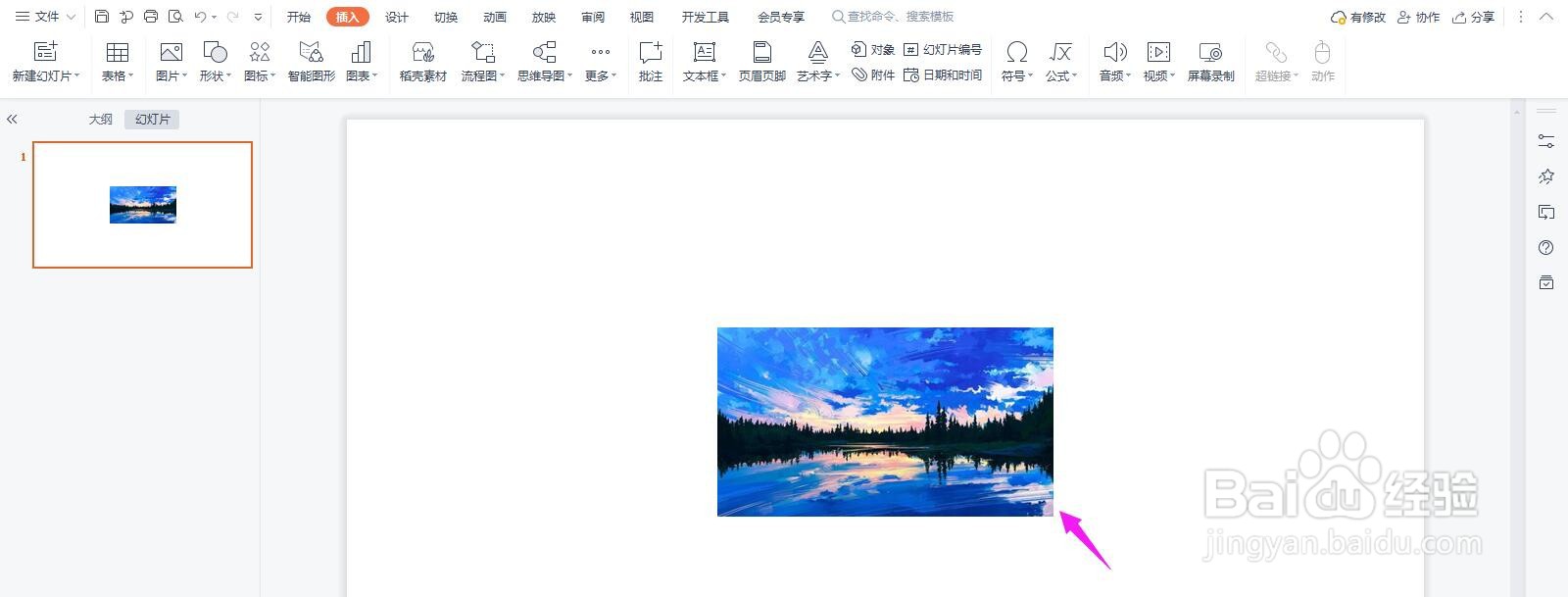Click the 视频 (Video) icon
The width and height of the screenshot is (1568, 597).
[1158, 52]
